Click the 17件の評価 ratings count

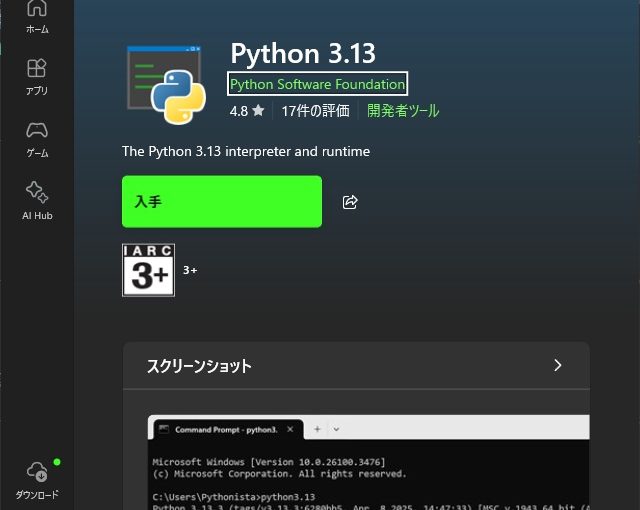pos(315,111)
